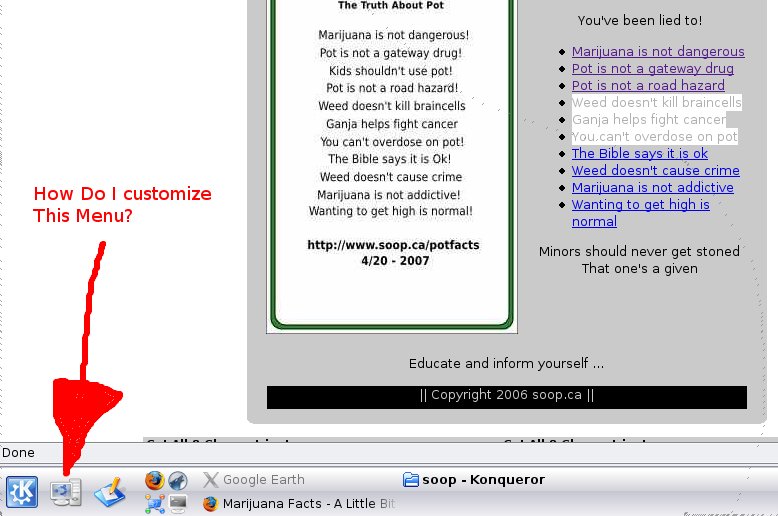
Task: Click 'Wanting to get high is normal' link
Action: 640,205
